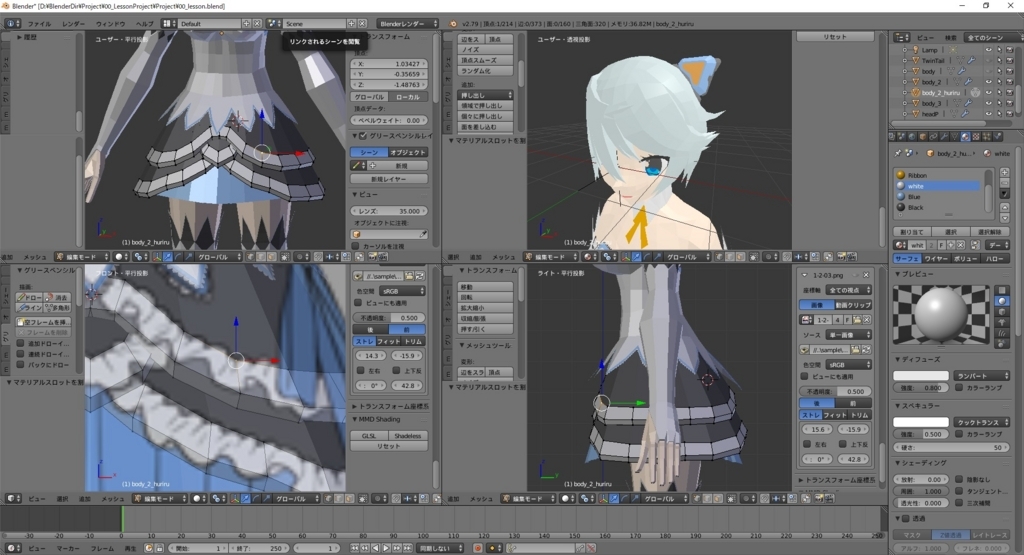Click the 選択解除 deselect button
Image resolution: width=1024 pixels, height=555 pixels.
pos(990,232)
